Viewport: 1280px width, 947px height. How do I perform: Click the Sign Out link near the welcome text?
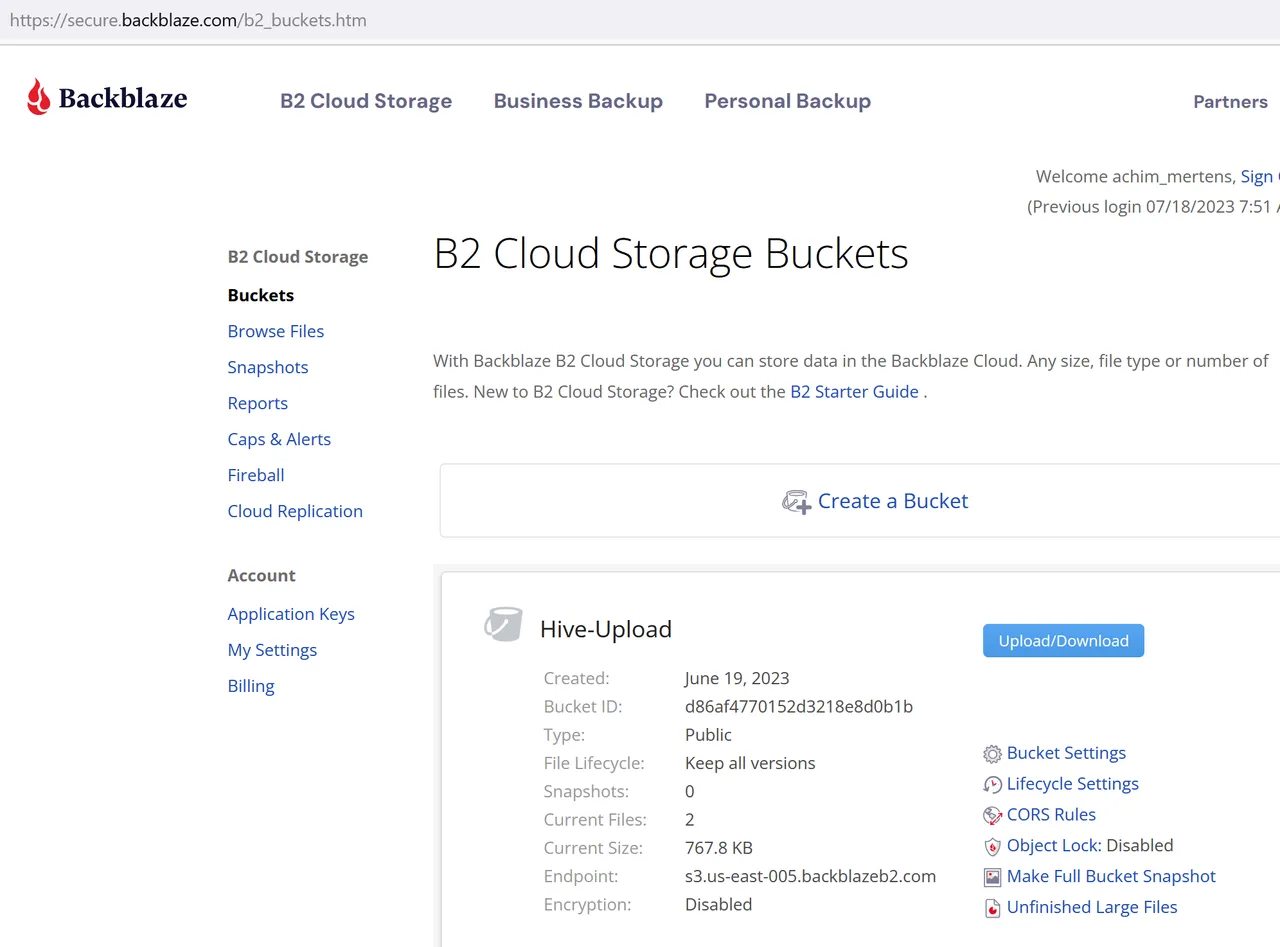click(x=1260, y=176)
